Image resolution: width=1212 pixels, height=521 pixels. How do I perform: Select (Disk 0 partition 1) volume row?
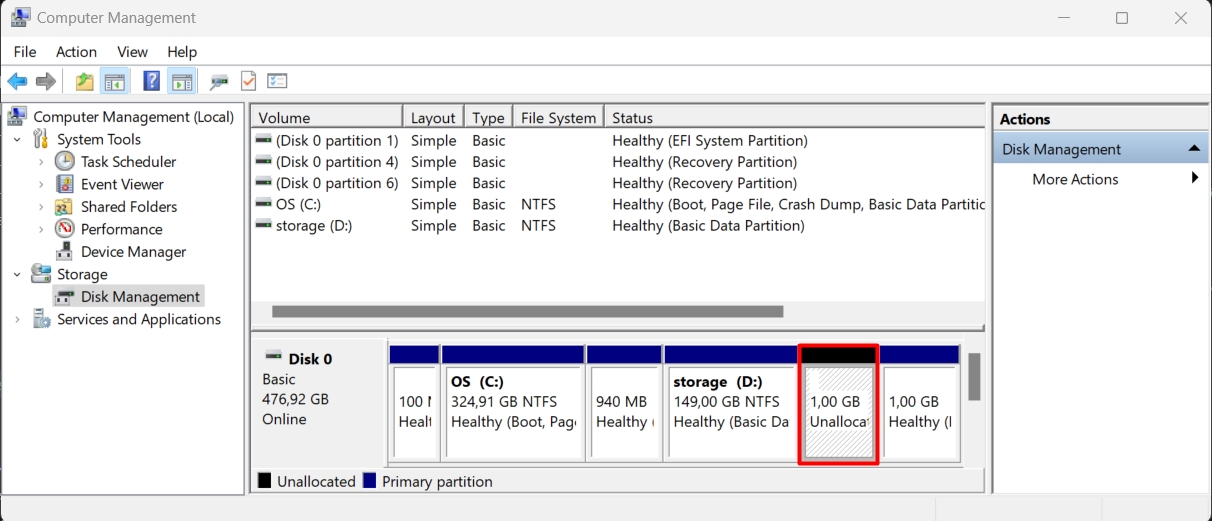618,140
